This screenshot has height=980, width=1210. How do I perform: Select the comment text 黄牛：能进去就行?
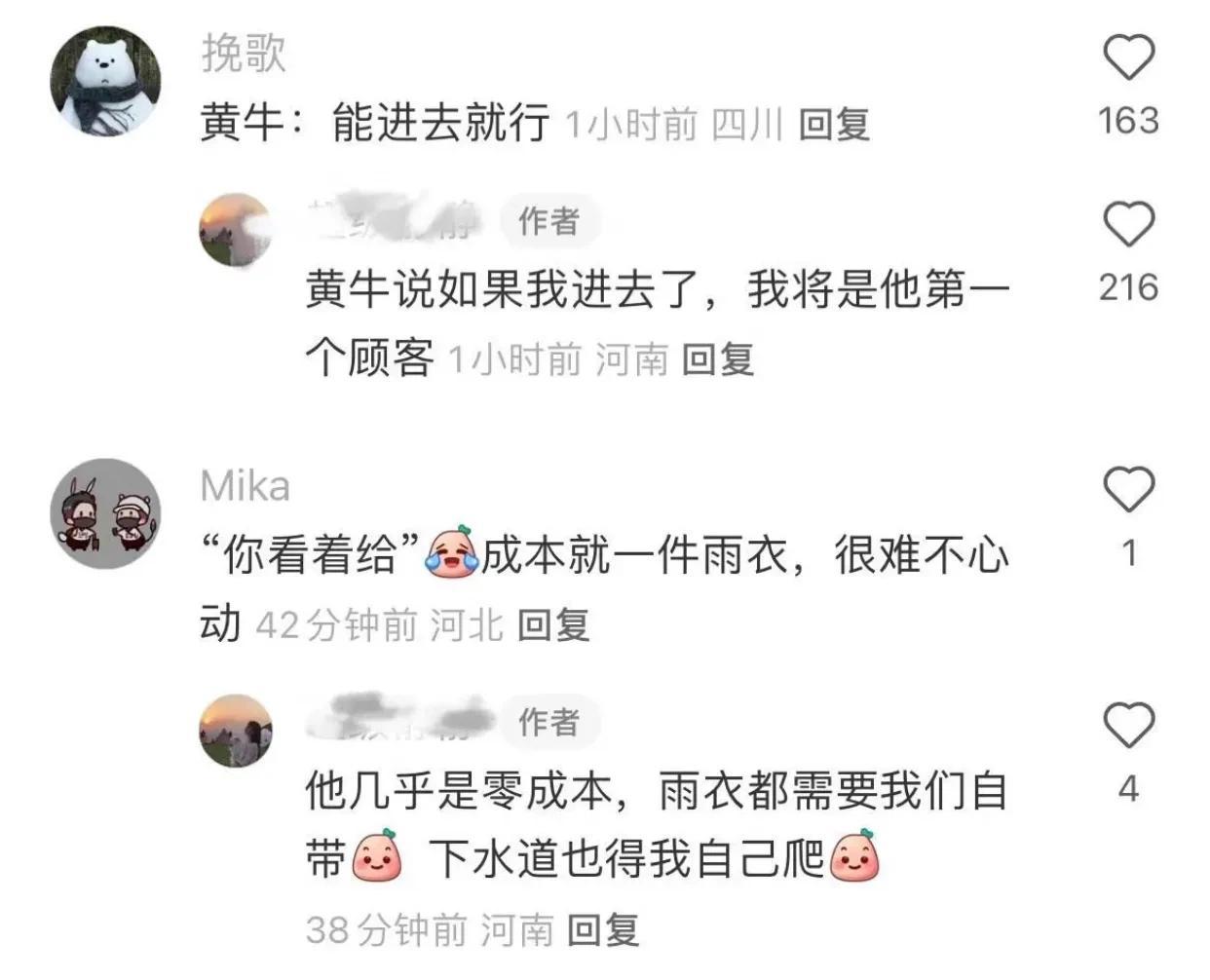coord(375,124)
